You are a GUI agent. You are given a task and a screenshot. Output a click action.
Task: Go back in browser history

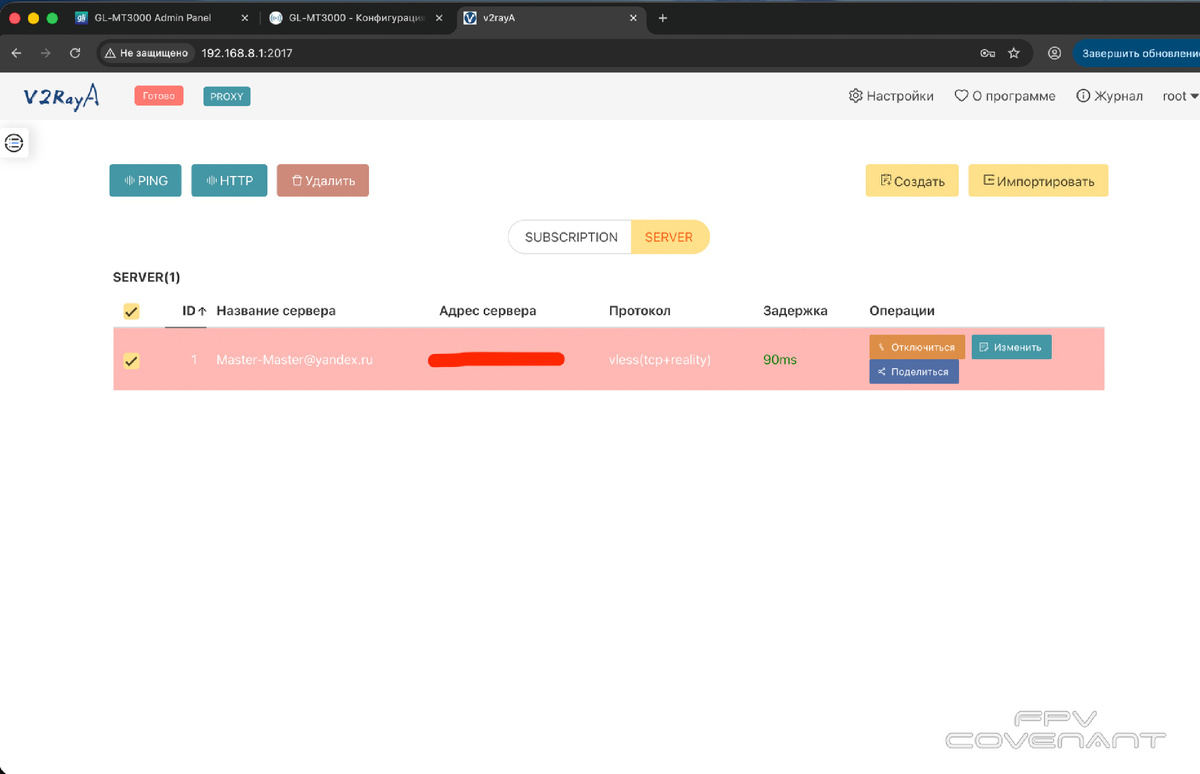point(16,53)
